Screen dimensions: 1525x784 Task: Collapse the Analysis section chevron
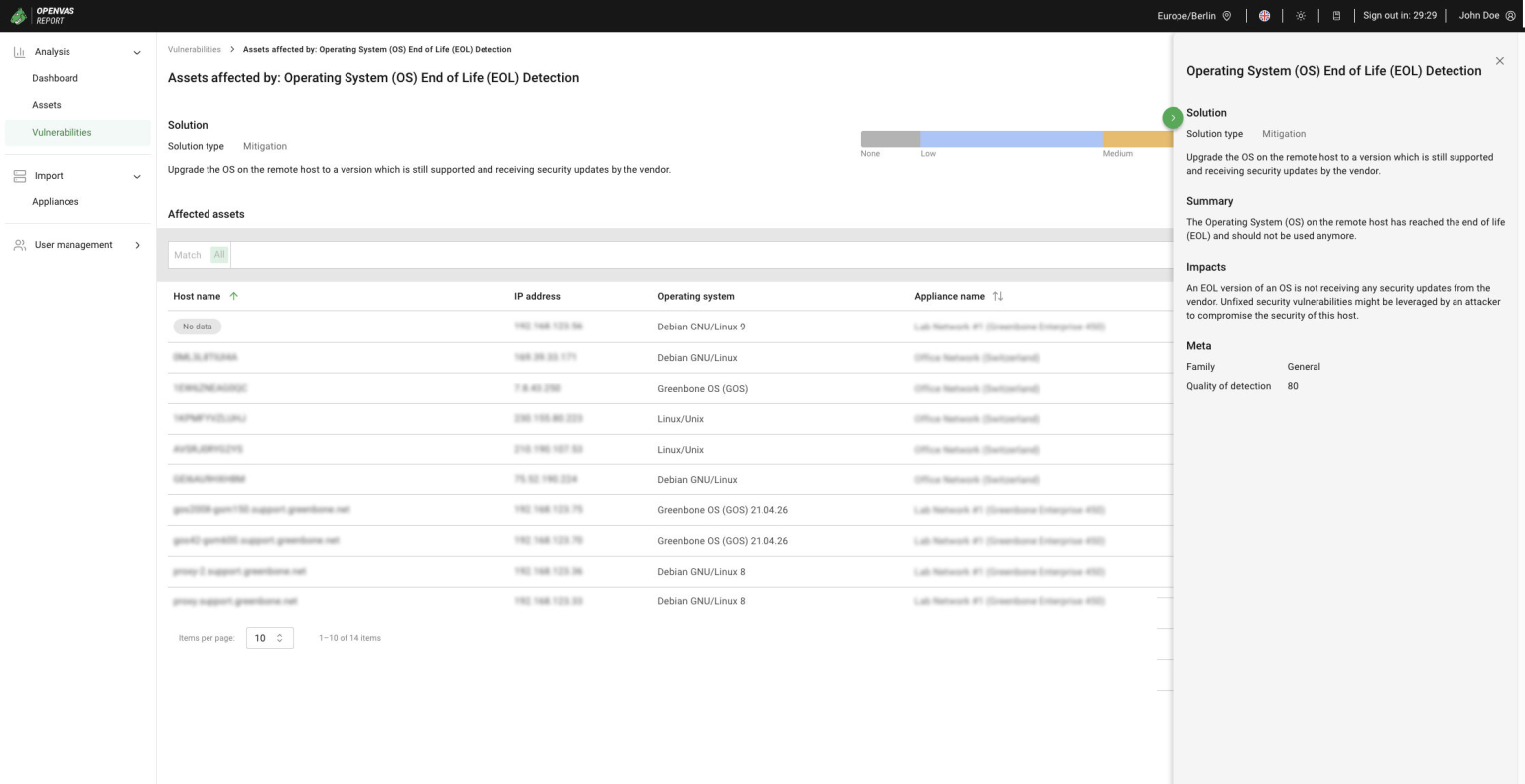click(136, 51)
